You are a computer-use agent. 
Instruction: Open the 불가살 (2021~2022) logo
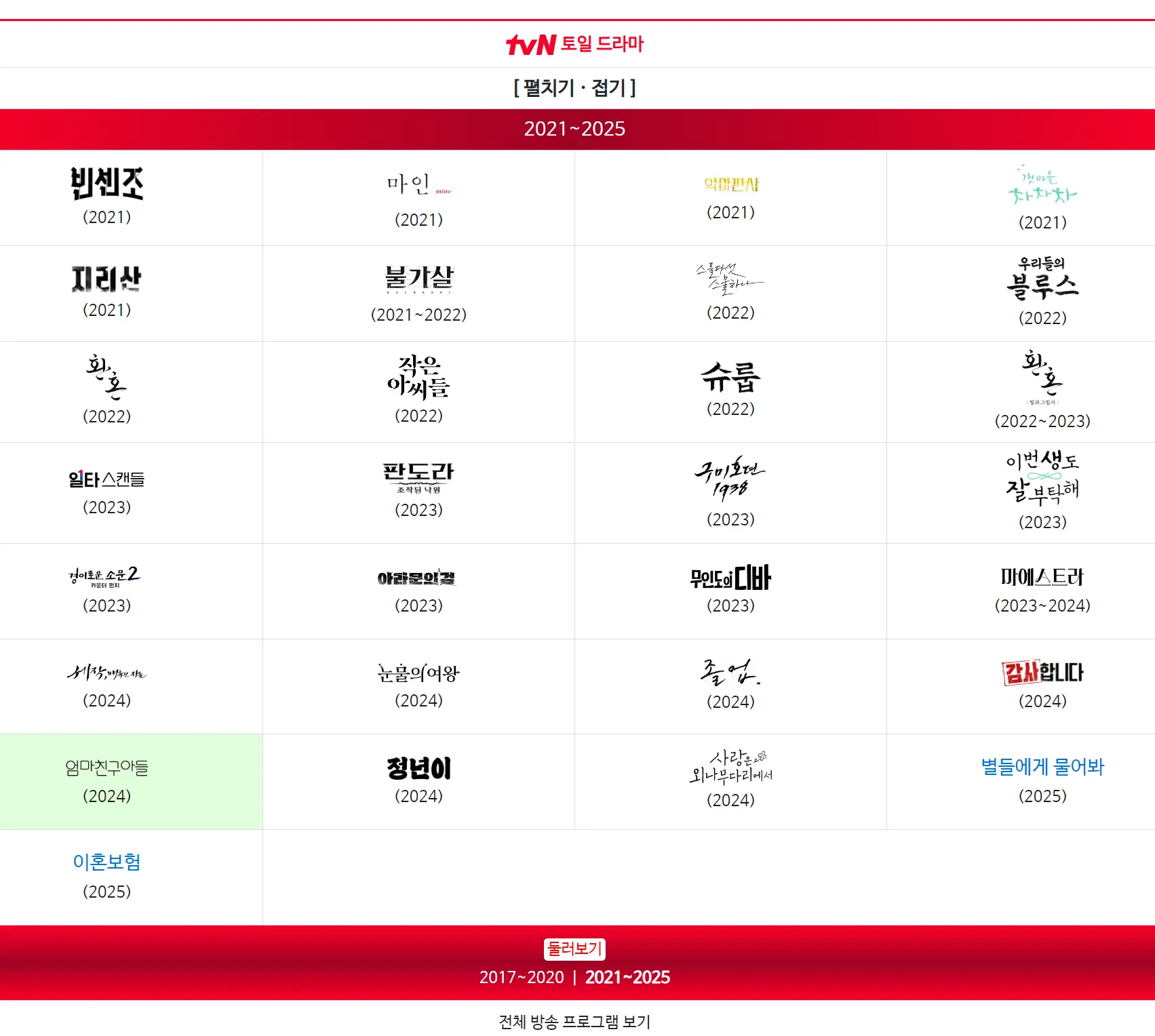point(418,279)
